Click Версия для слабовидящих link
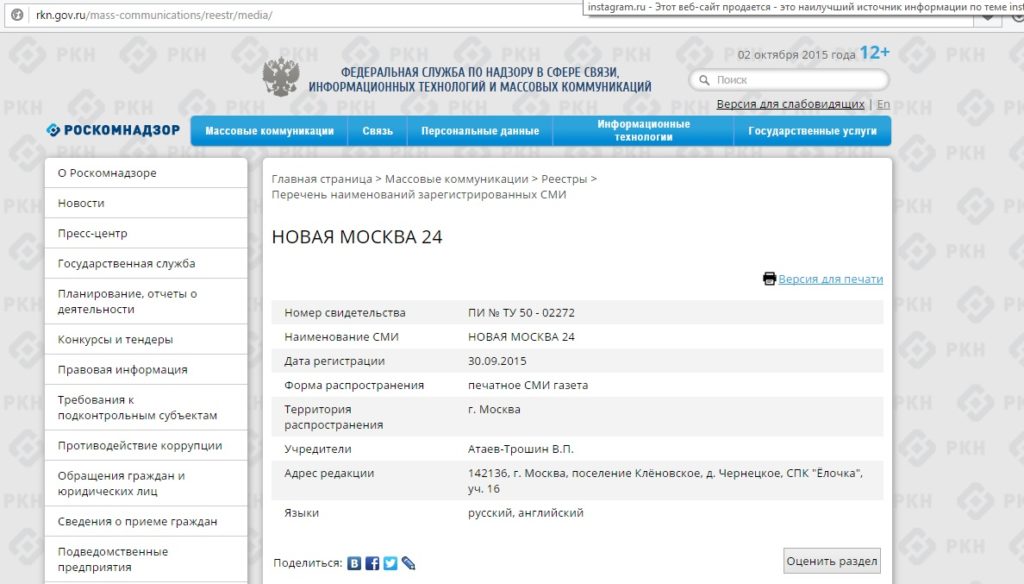 click(x=790, y=104)
